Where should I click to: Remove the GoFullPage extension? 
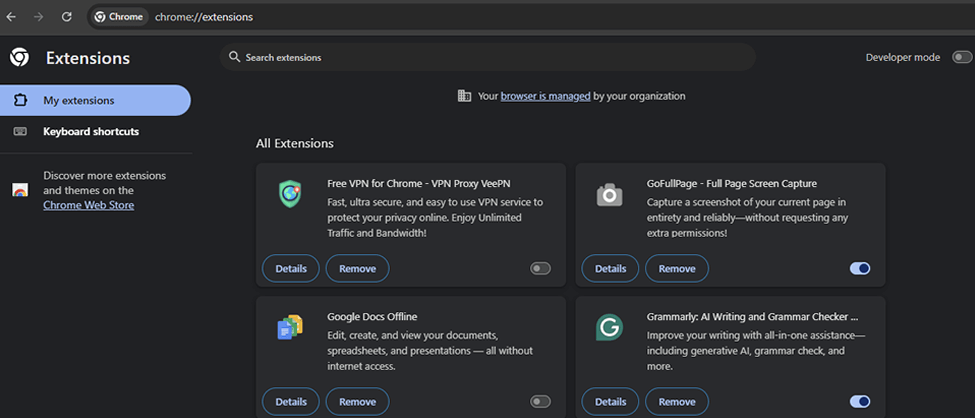click(677, 269)
